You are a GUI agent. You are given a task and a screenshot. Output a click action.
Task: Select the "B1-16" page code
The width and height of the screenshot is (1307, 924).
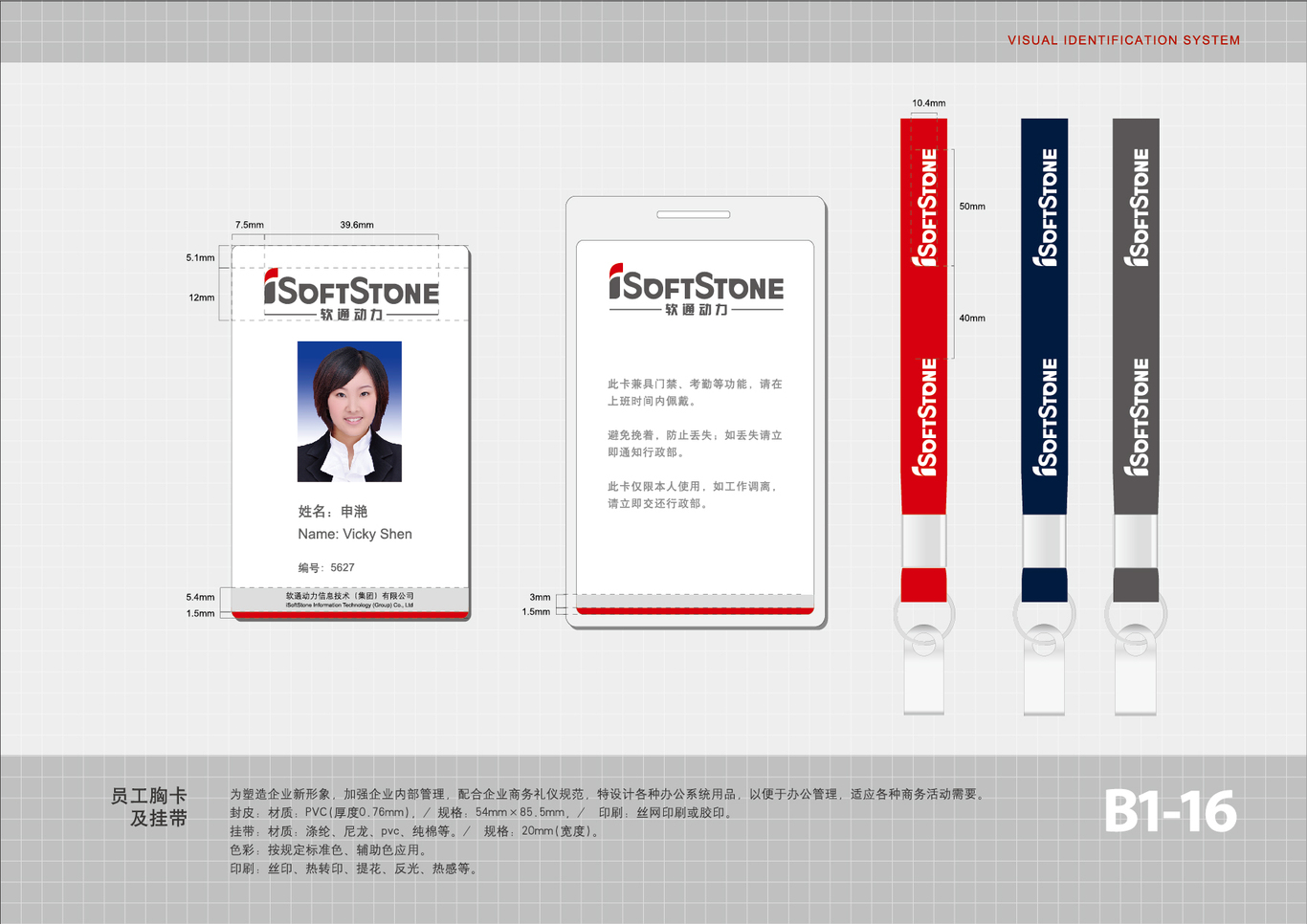tap(1170, 811)
